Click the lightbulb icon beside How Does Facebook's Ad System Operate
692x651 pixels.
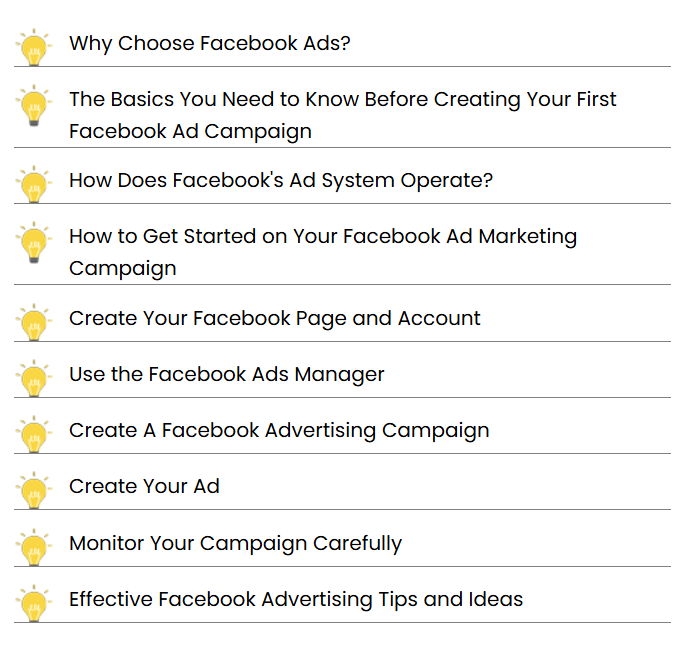click(x=34, y=184)
